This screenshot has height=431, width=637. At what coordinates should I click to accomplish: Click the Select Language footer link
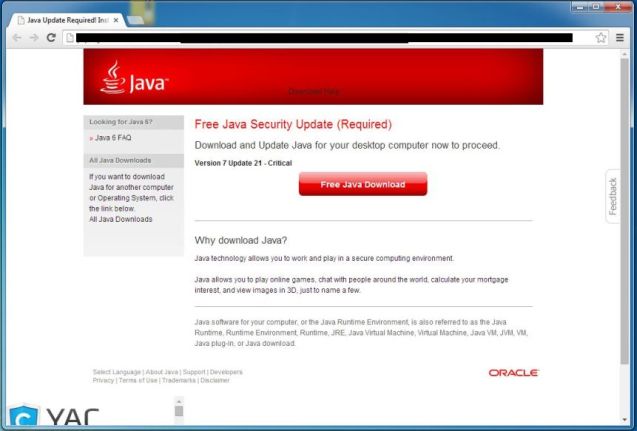[x=117, y=372]
